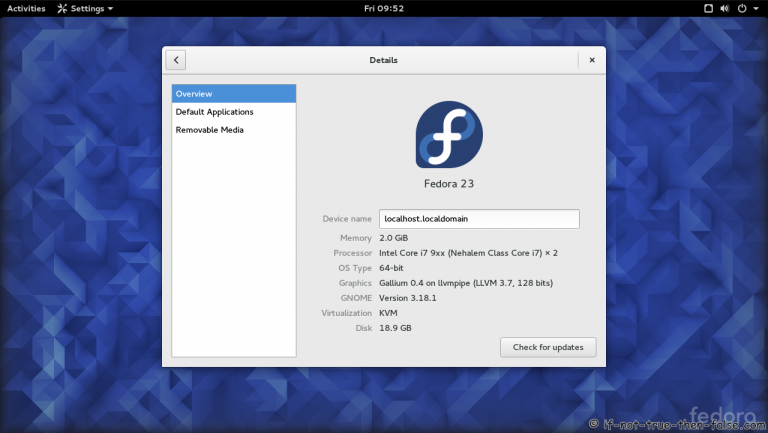Open the Settings app menu in top bar
Screen dimensions: 768x433
click(85, 8)
